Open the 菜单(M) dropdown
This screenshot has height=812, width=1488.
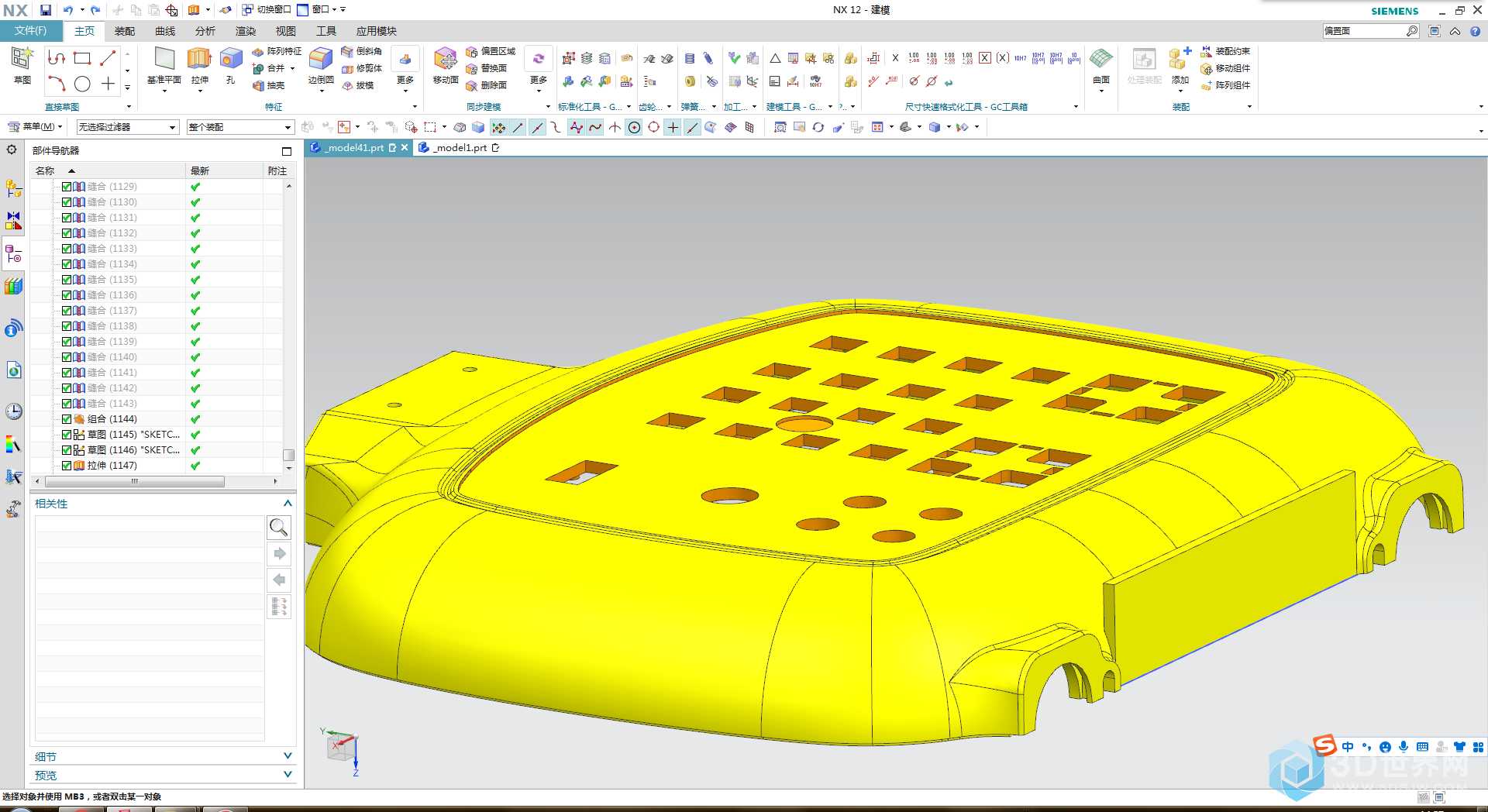pos(36,127)
